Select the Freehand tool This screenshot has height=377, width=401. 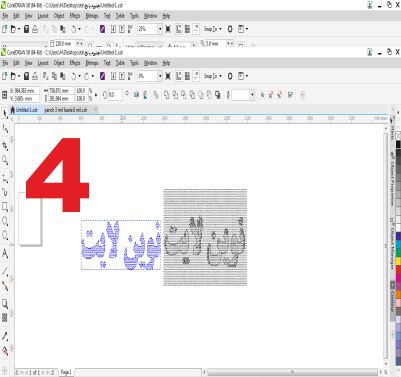pyautogui.click(x=5, y=179)
